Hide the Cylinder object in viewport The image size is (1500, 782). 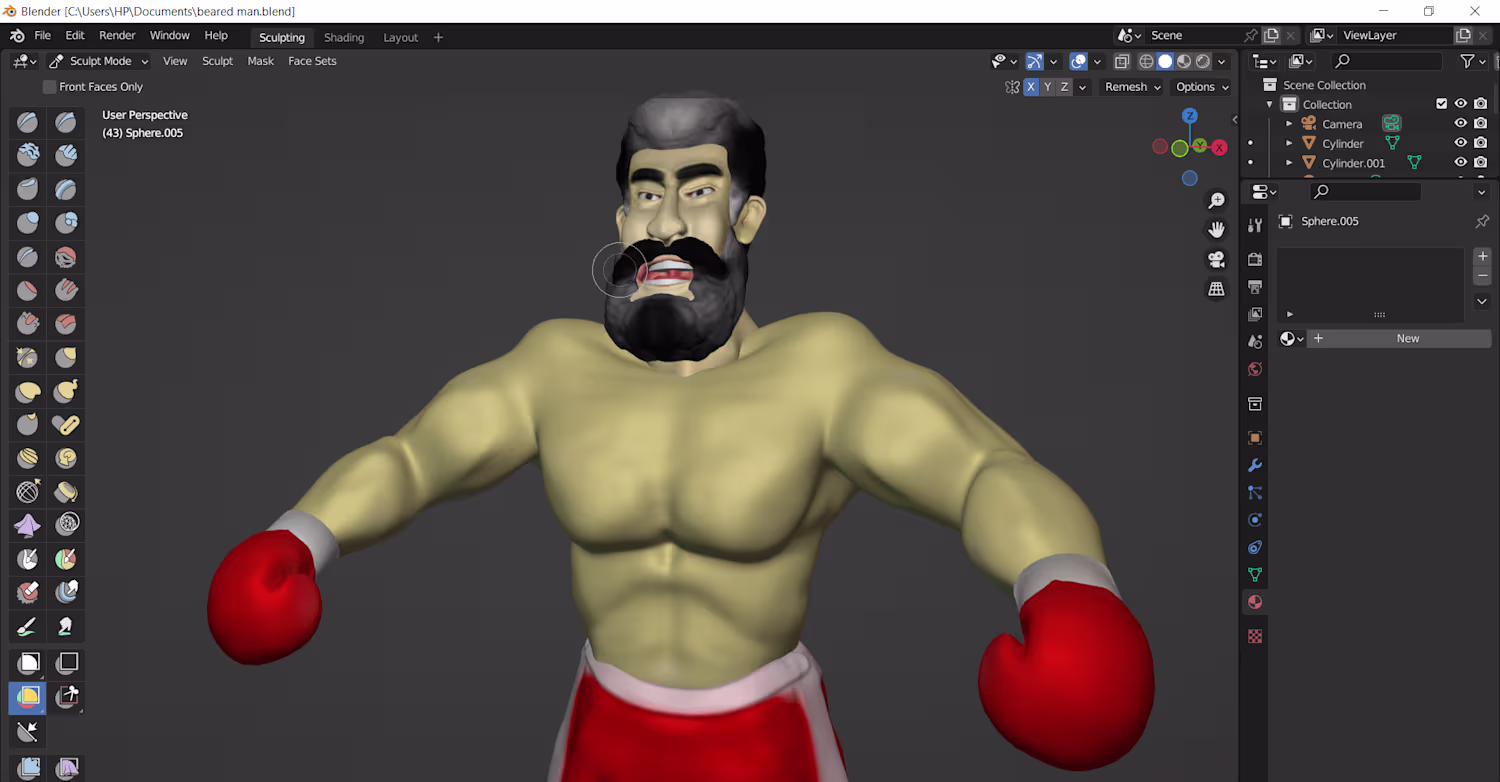1461,143
